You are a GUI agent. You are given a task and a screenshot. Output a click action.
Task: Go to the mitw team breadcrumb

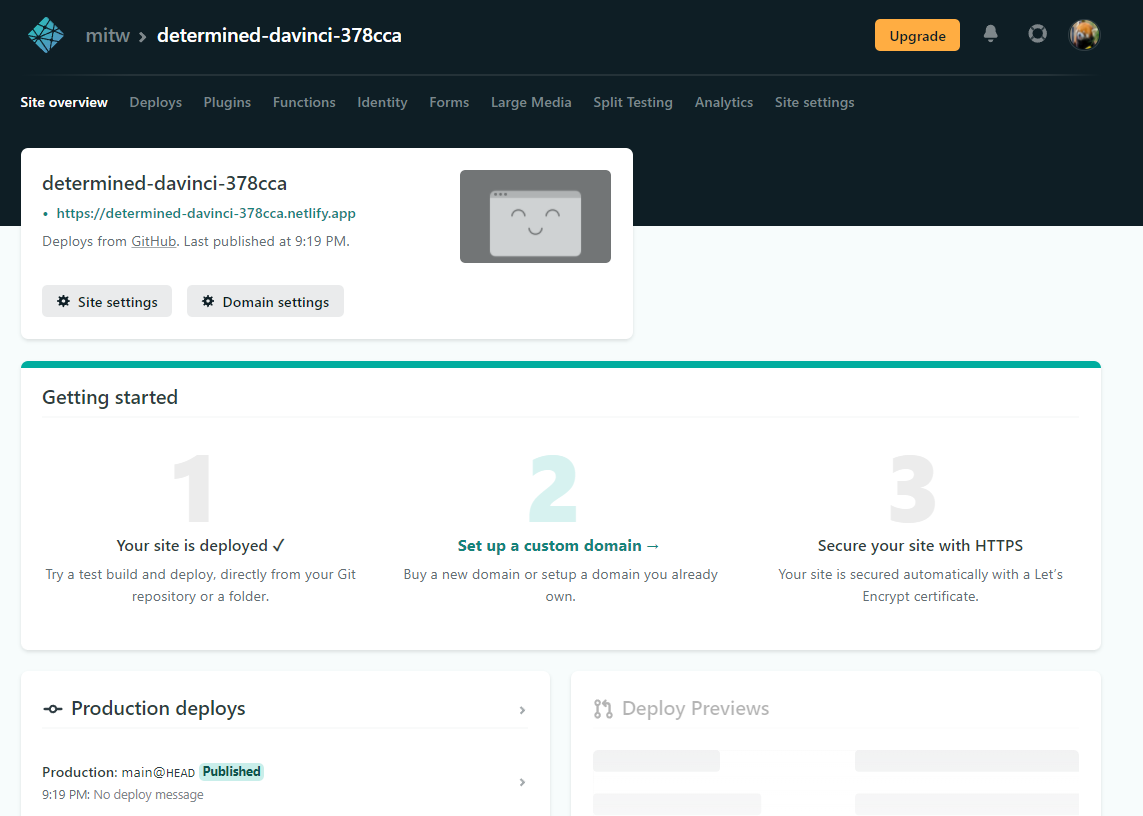point(108,35)
